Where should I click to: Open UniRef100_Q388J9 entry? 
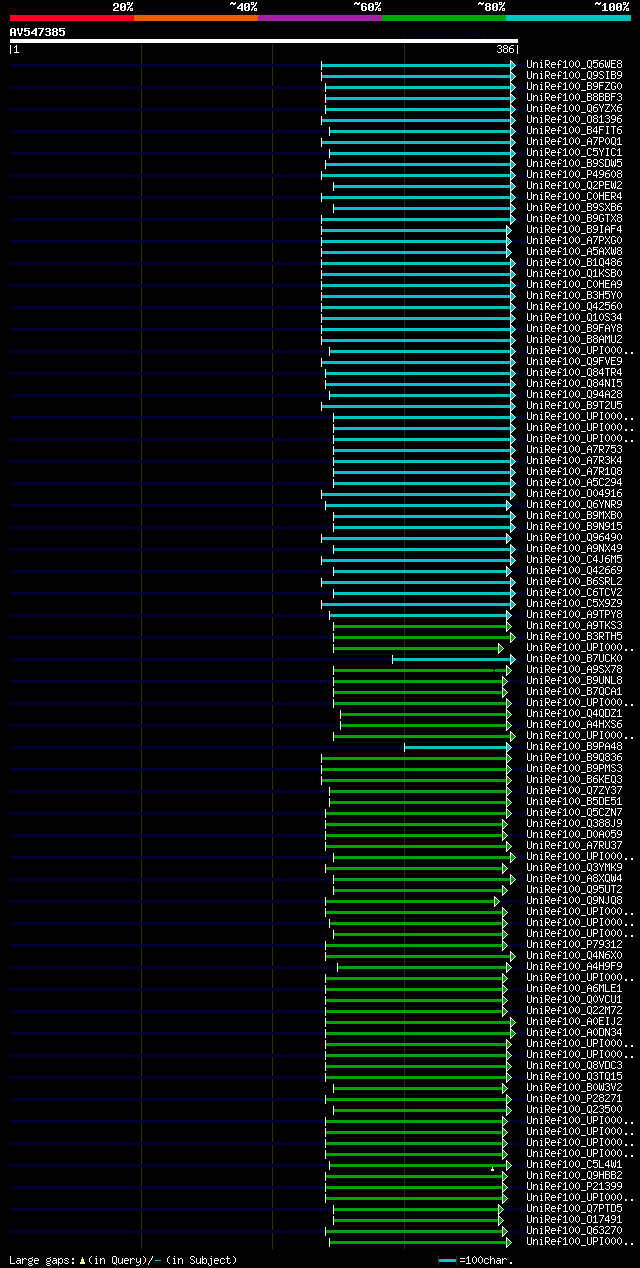(575, 823)
